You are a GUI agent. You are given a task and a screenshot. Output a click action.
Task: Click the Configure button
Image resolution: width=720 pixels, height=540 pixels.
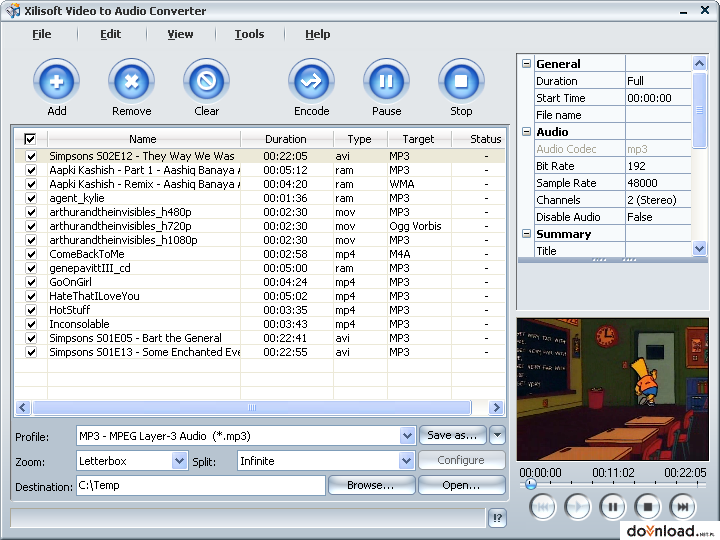point(461,460)
